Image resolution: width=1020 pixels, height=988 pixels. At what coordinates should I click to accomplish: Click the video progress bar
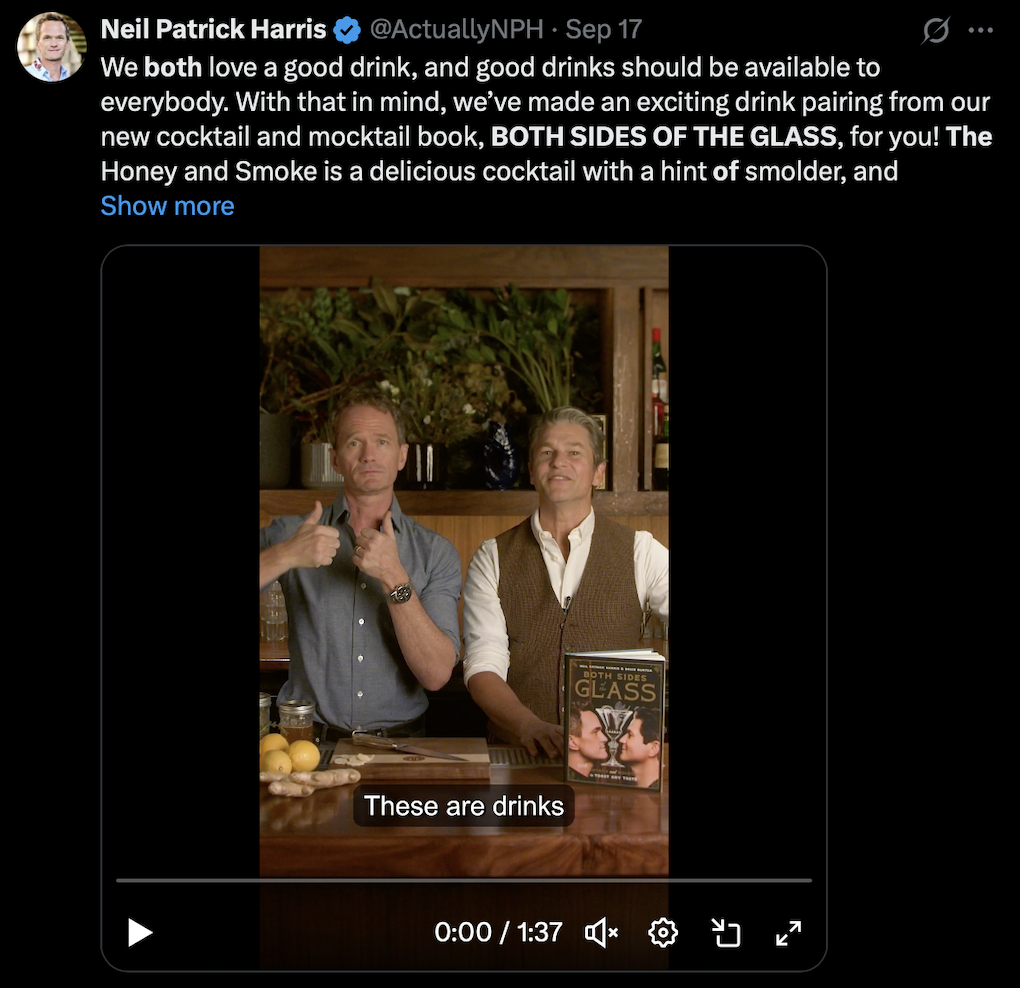pos(464,880)
